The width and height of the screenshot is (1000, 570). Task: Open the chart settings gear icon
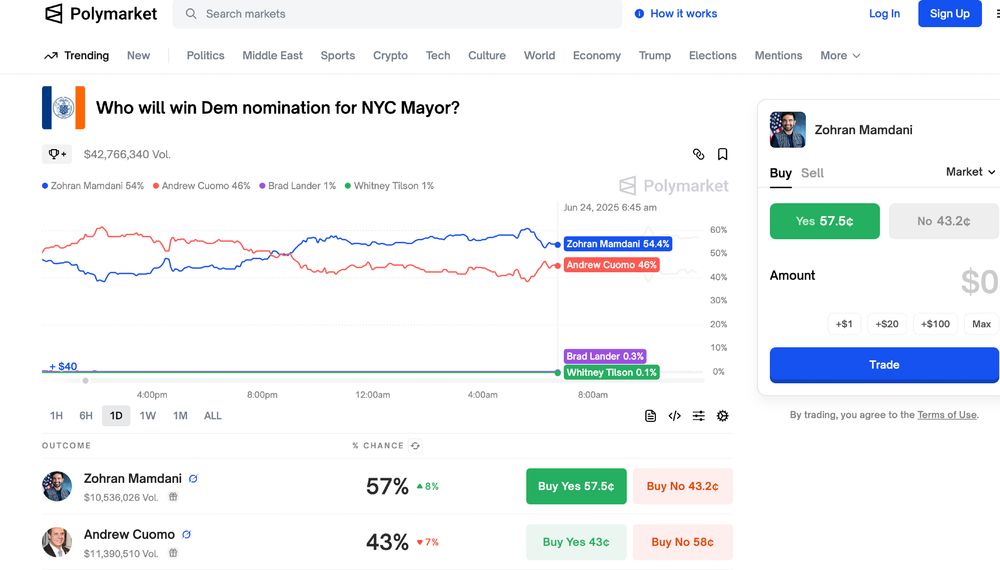coord(722,416)
